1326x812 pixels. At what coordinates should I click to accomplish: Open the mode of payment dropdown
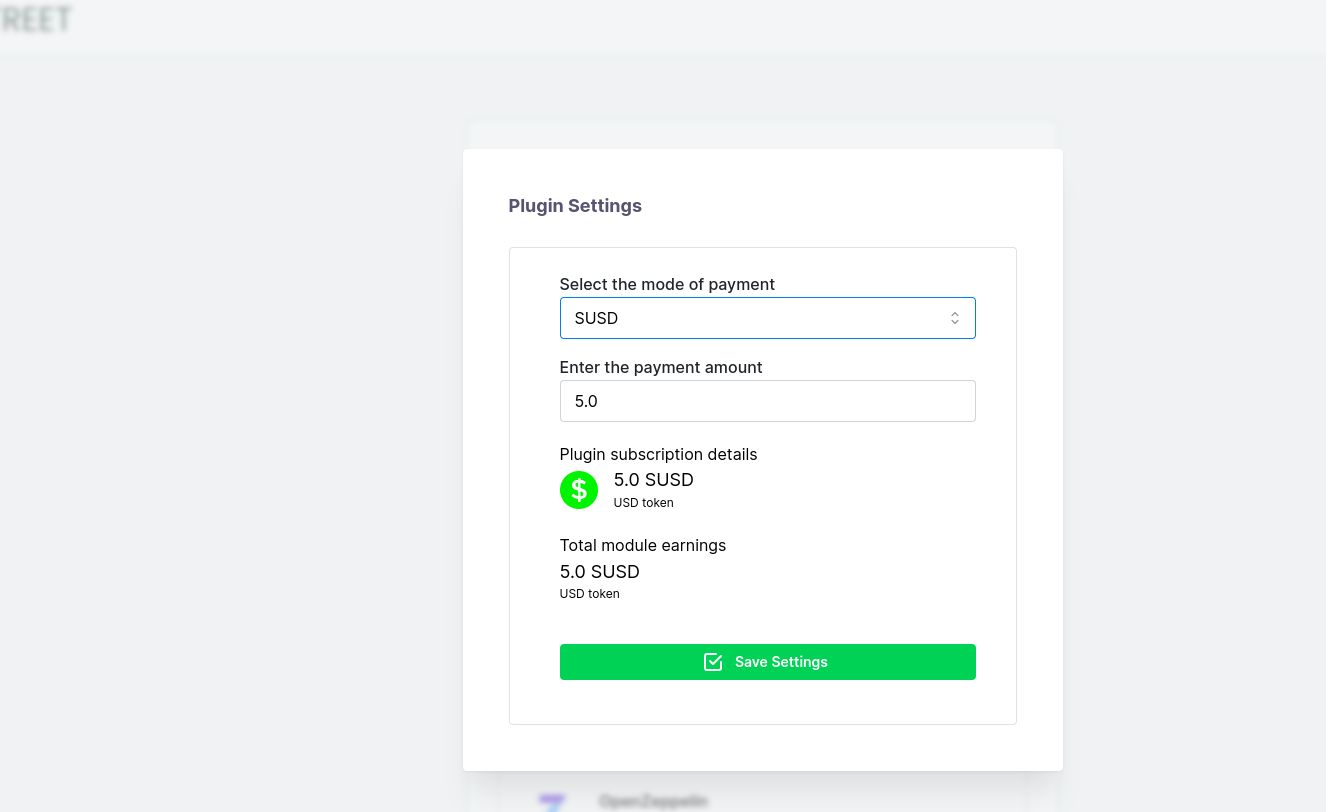[x=767, y=318]
